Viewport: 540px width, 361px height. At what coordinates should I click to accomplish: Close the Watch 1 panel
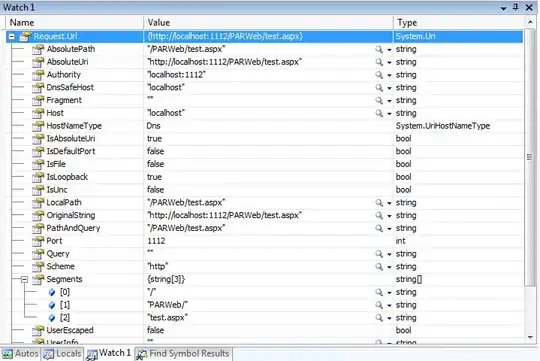tap(529, 7)
